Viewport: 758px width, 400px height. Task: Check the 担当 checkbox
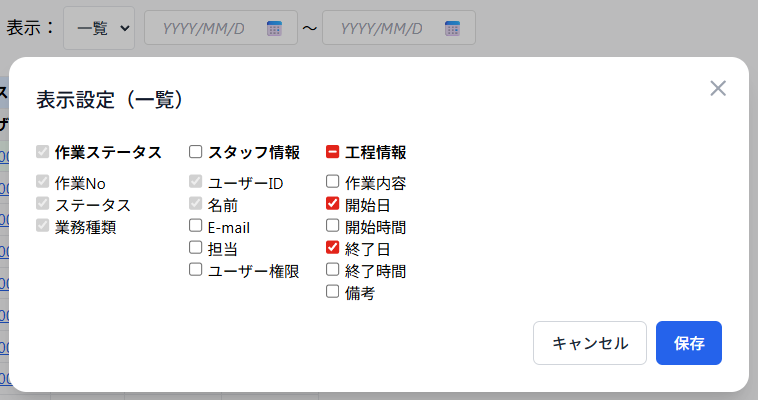(x=196, y=248)
